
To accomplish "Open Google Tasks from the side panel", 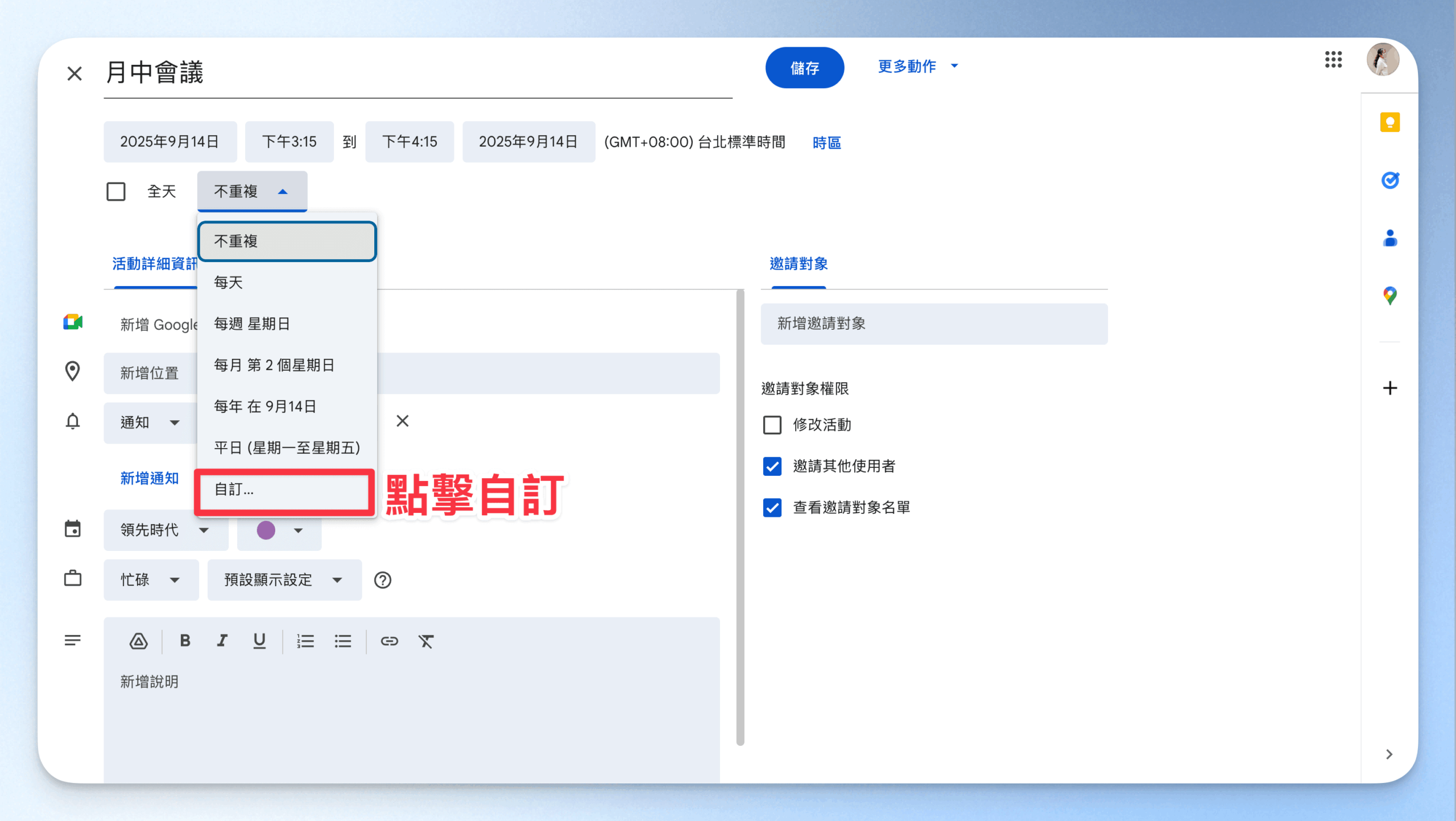I will 1389,180.
